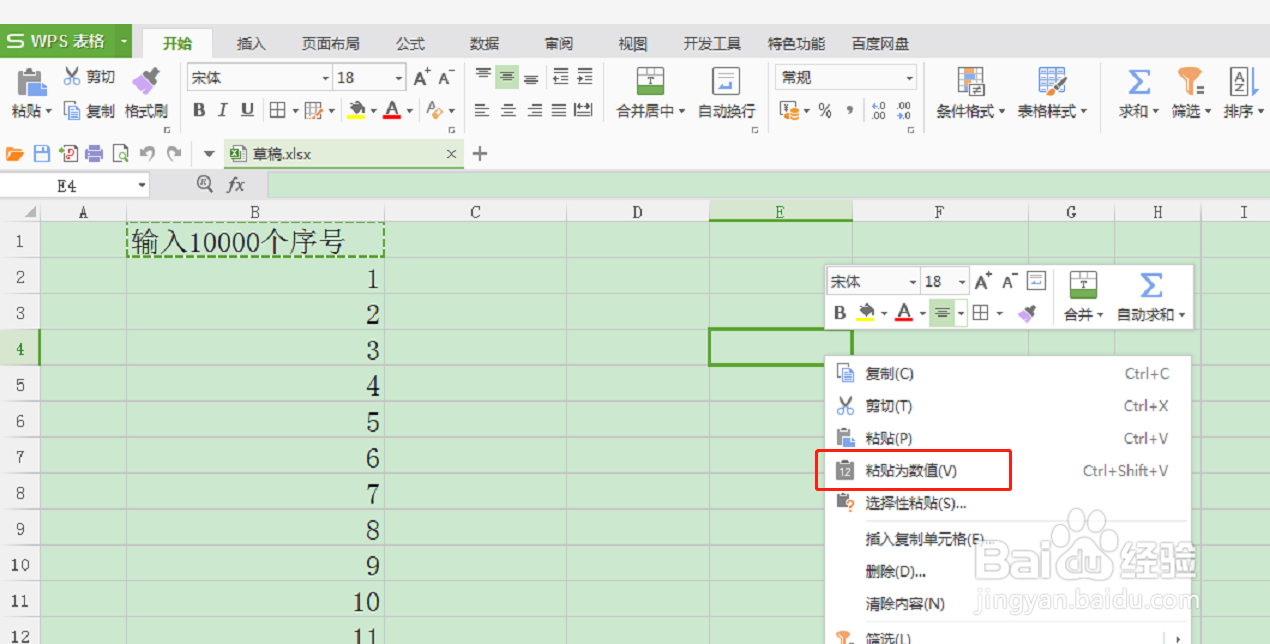This screenshot has width=1270, height=644.
Task: Open the font name dropdown showing 宋体
Action: pos(255,76)
